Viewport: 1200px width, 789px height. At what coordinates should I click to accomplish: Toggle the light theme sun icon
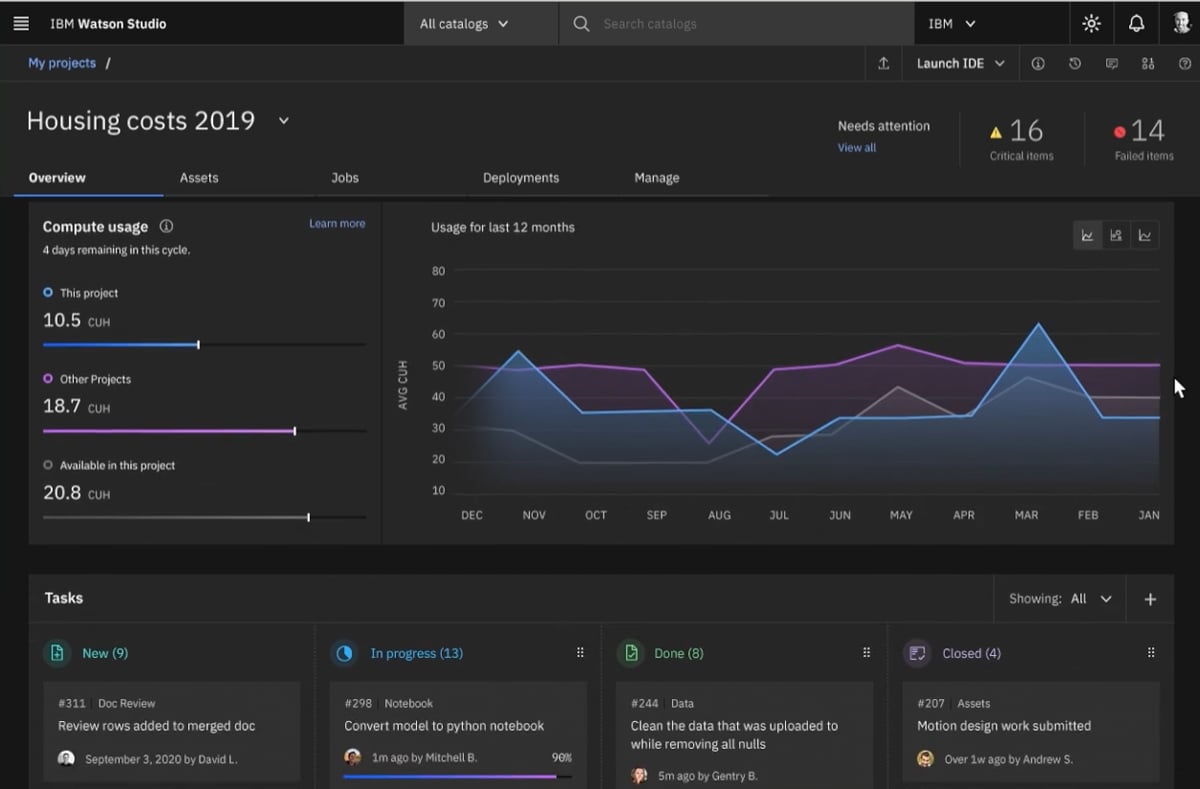click(1091, 23)
